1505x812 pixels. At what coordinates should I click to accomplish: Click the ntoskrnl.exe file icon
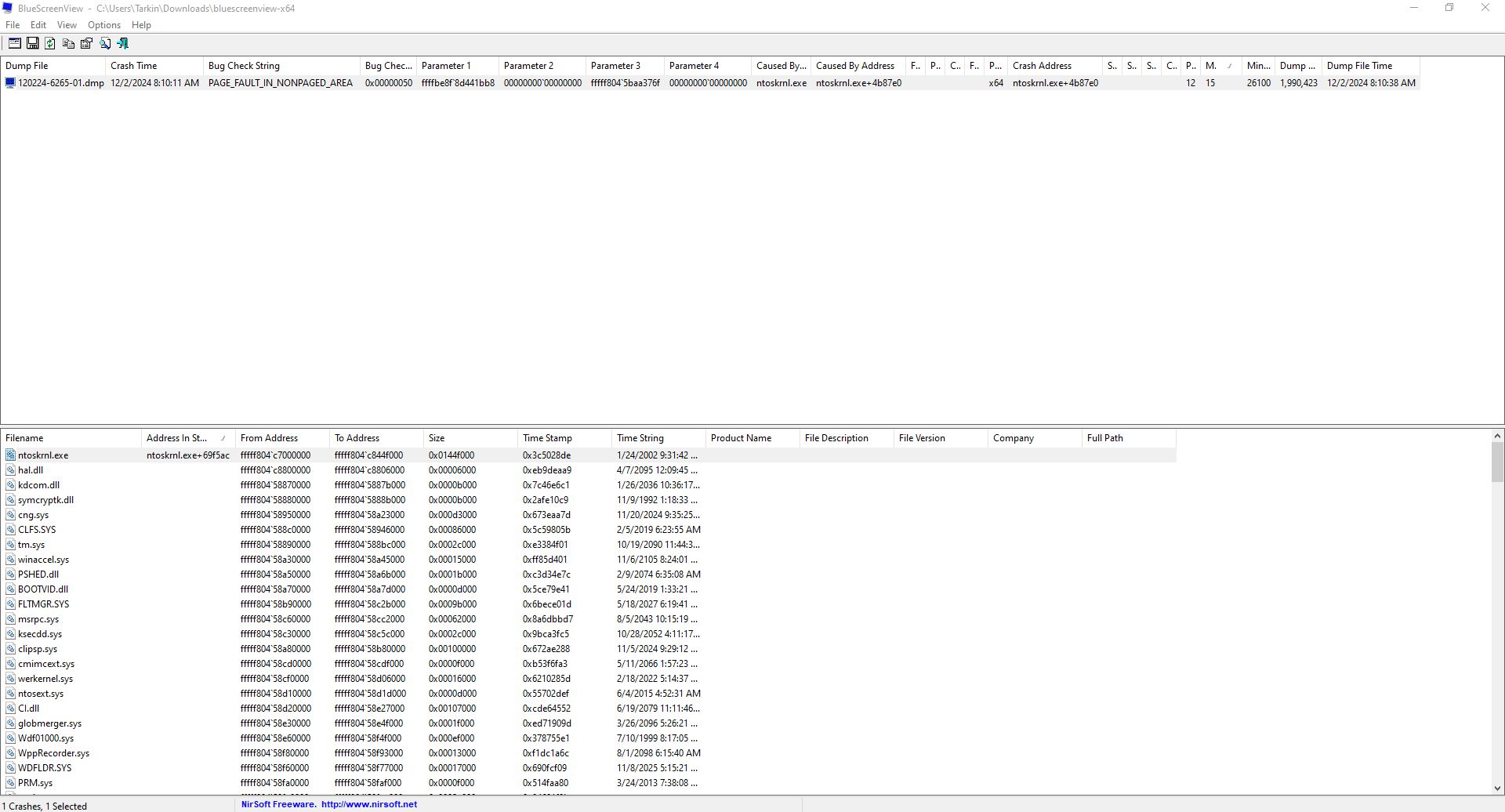click(10, 455)
